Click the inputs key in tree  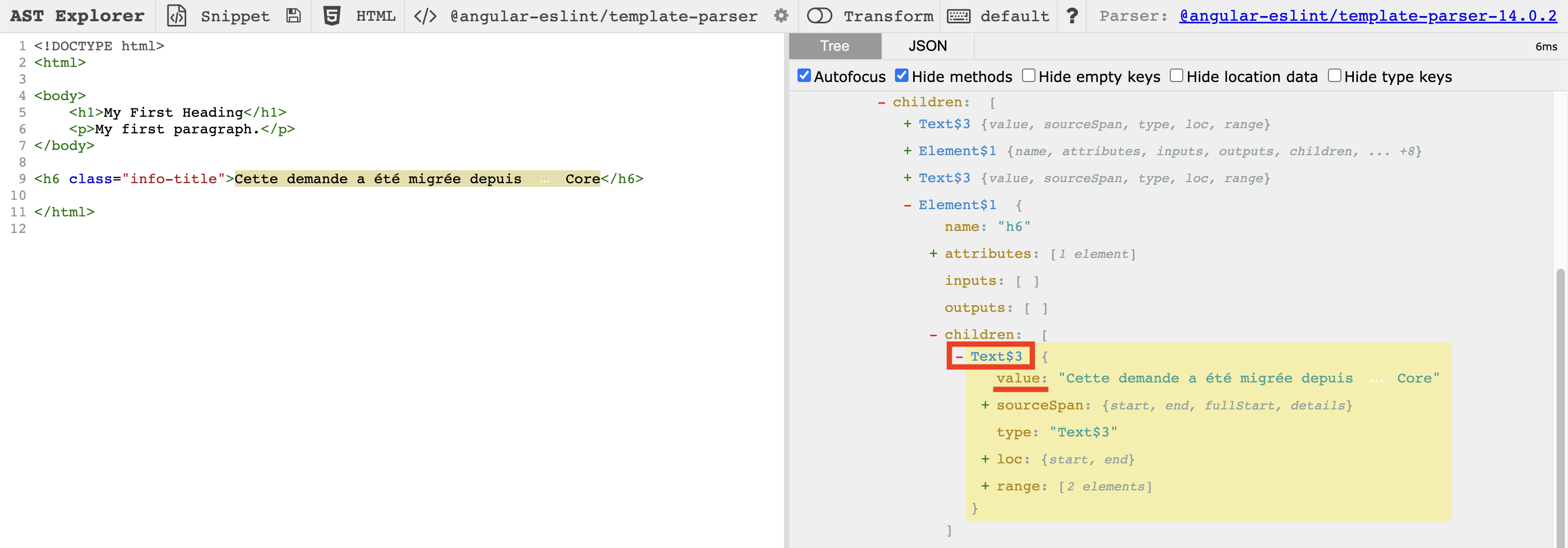coord(970,281)
